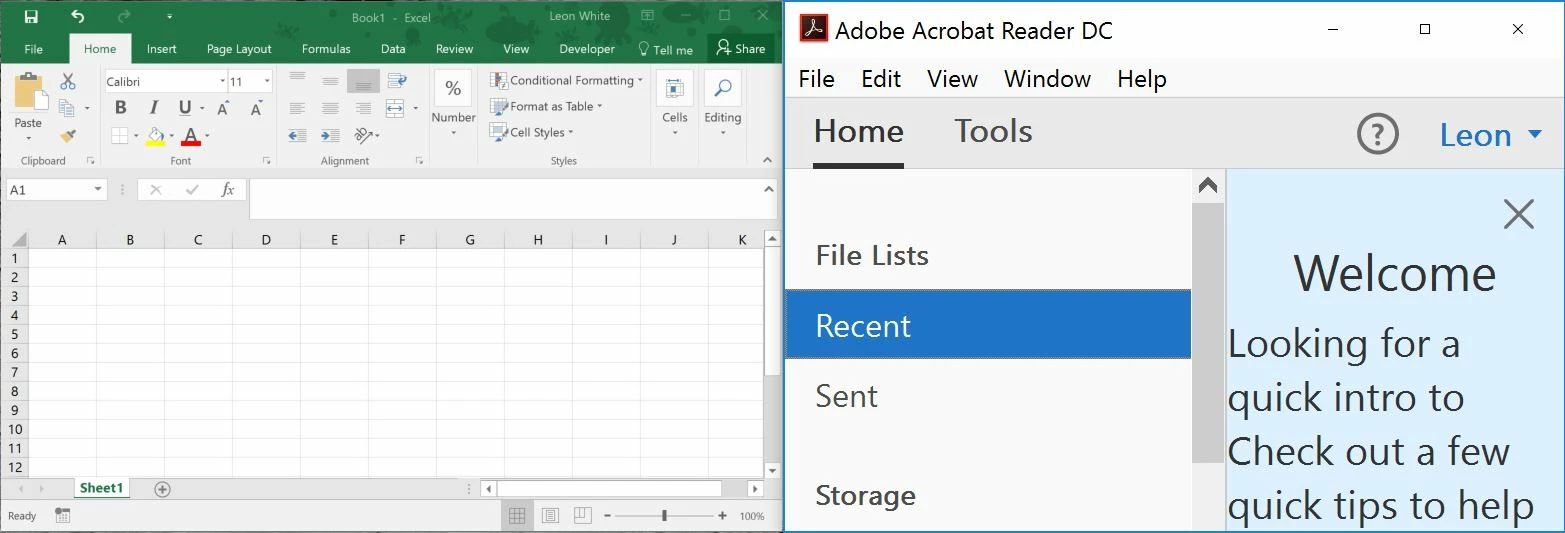1565x533 pixels.
Task: Click the 100% zoom level
Action: [x=752, y=516]
